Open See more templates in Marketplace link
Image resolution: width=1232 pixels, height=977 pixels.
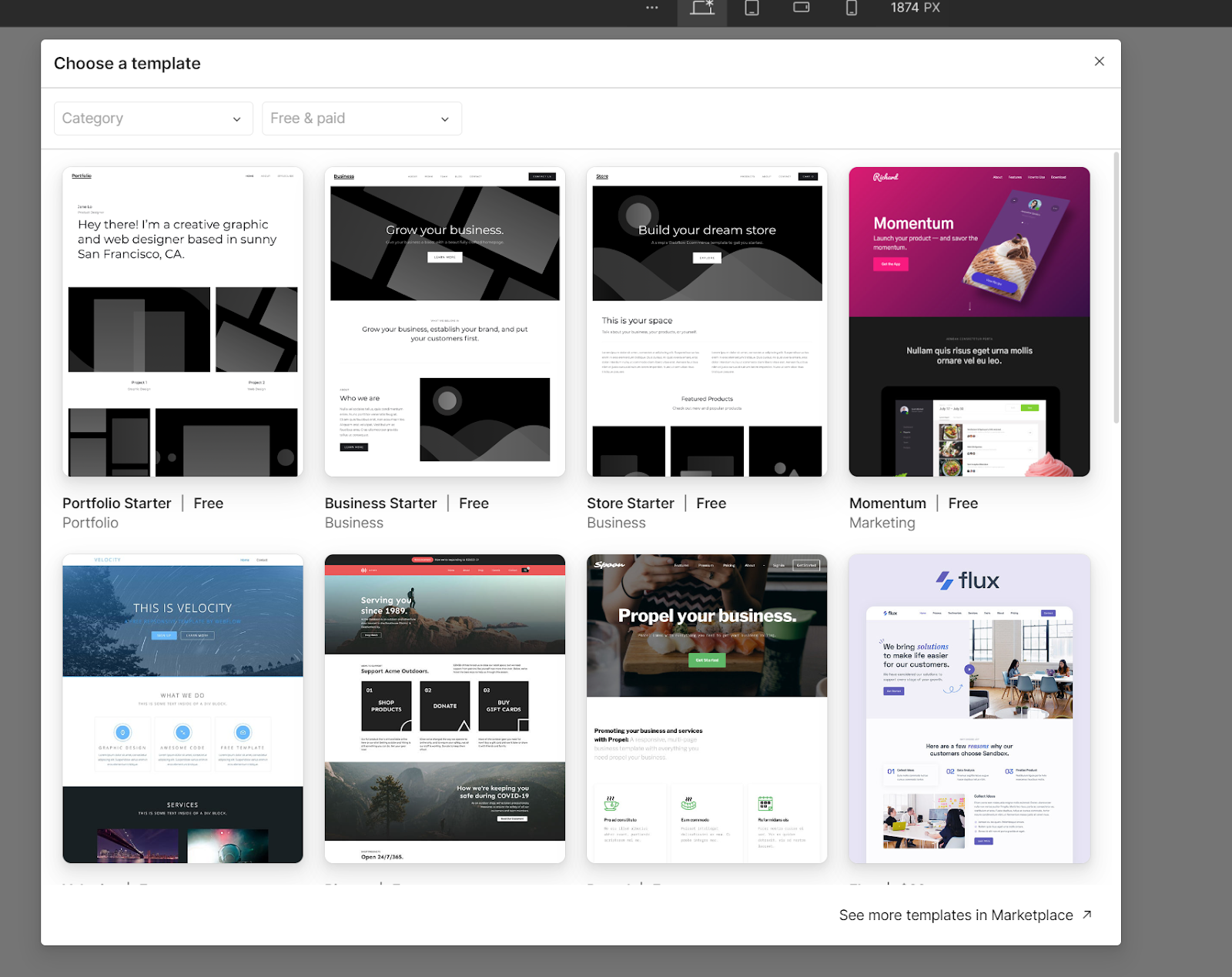(x=966, y=915)
